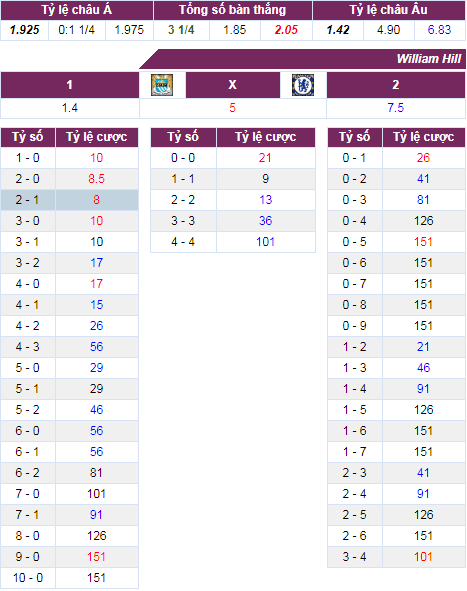Select odds 101 for score 4 - 4
Screen dimensions: 467x591
[265, 242]
